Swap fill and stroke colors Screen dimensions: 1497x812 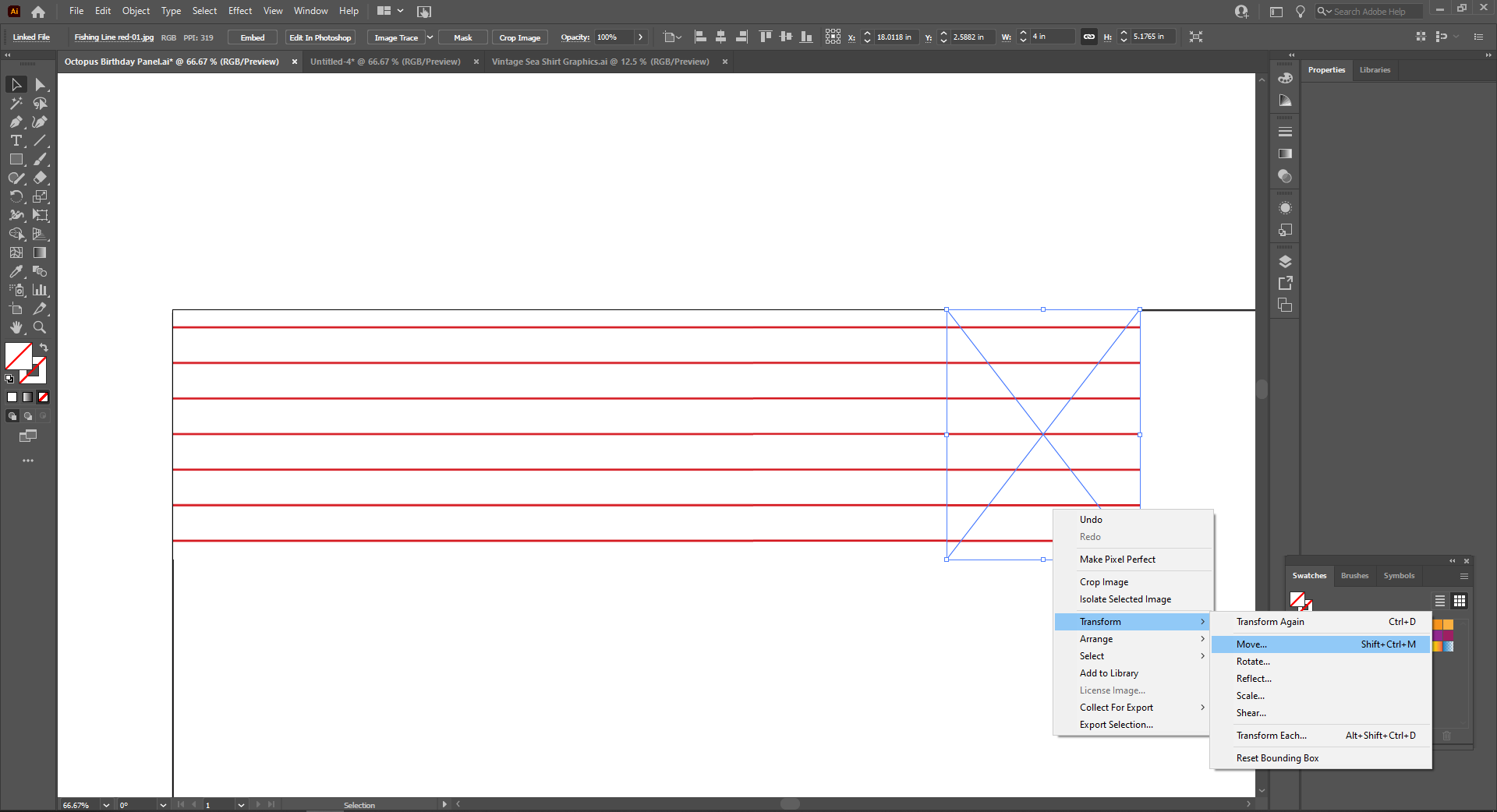point(44,348)
